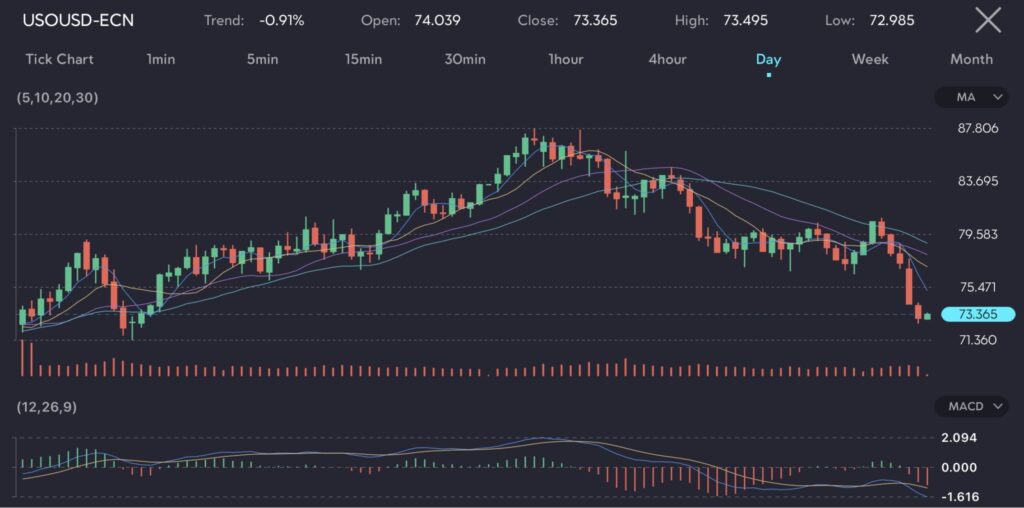Click the last candlestick on the chart
The width and height of the screenshot is (1024, 508).
click(928, 316)
